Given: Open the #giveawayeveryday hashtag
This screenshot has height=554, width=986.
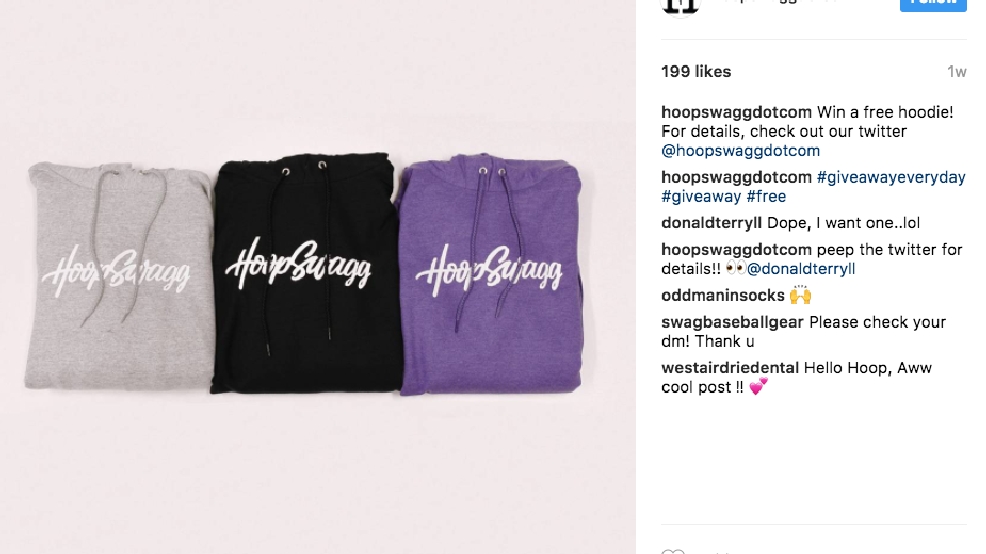Looking at the screenshot, I should click(890, 177).
